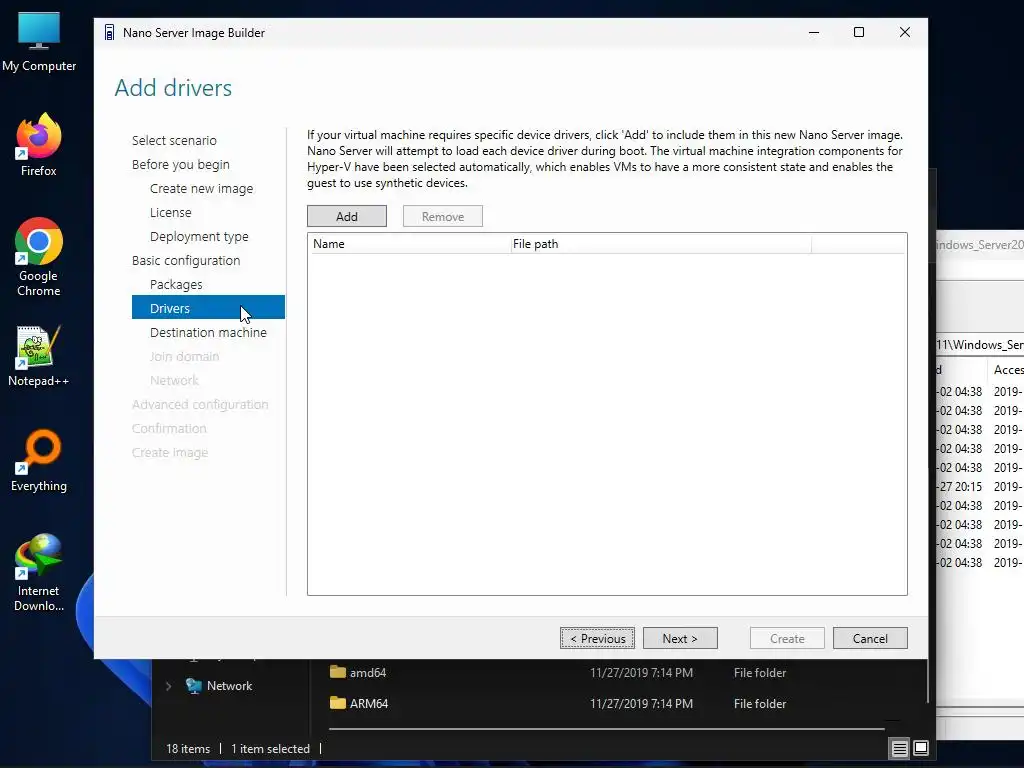Click the Network icon in Explorer sidebar
This screenshot has height=768, width=1024.
click(194, 686)
